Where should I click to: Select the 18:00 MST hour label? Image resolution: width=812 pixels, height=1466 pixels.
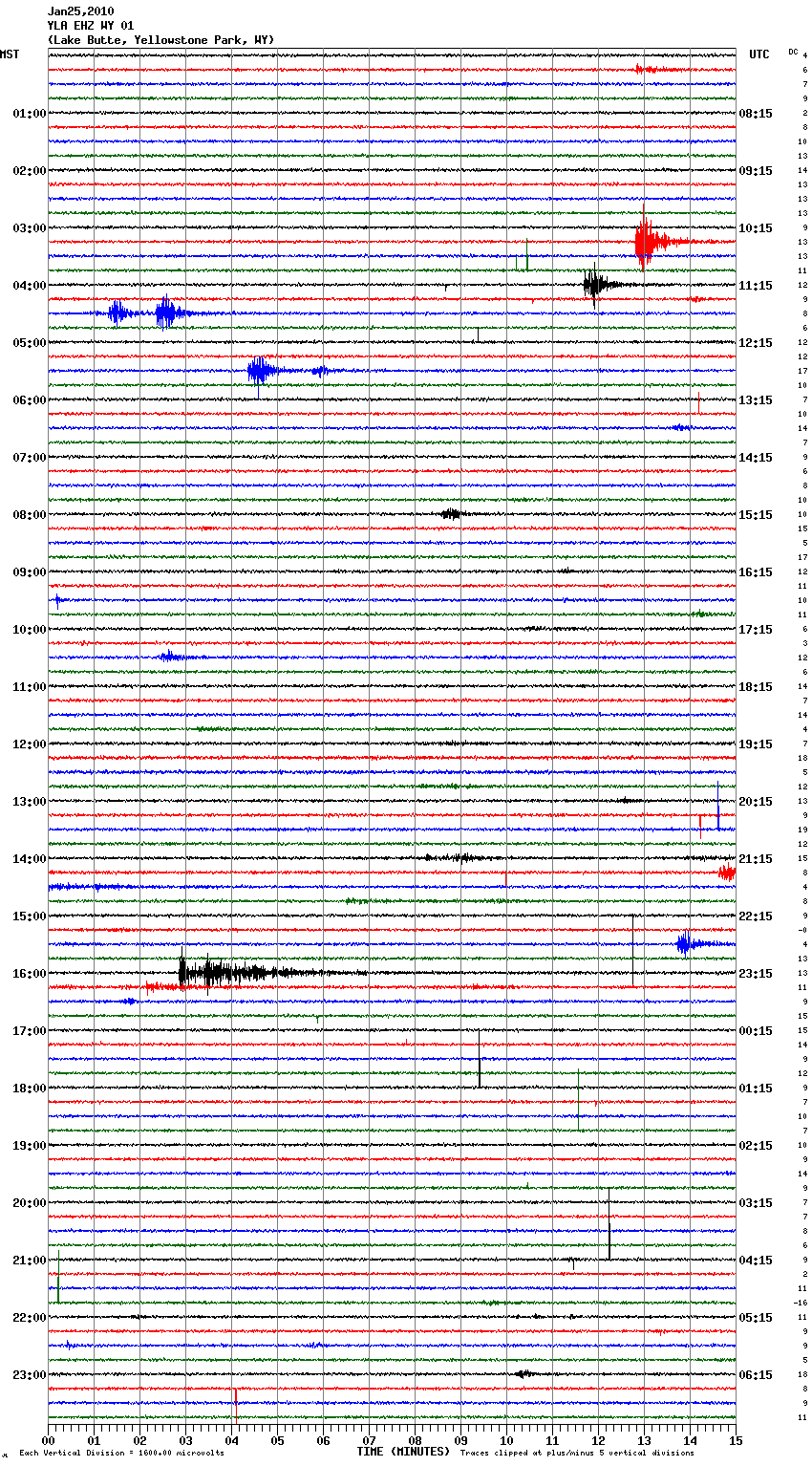tap(30, 1089)
